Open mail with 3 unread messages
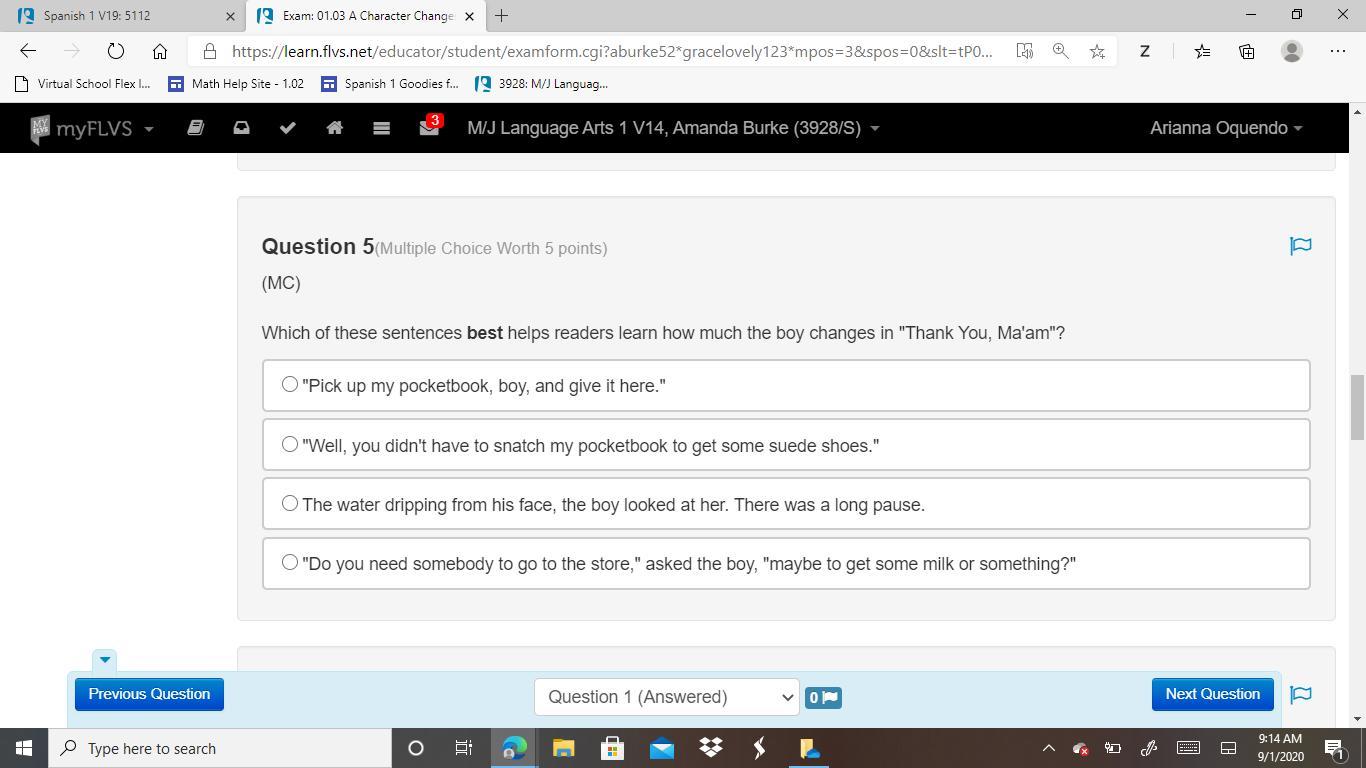 tap(429, 127)
